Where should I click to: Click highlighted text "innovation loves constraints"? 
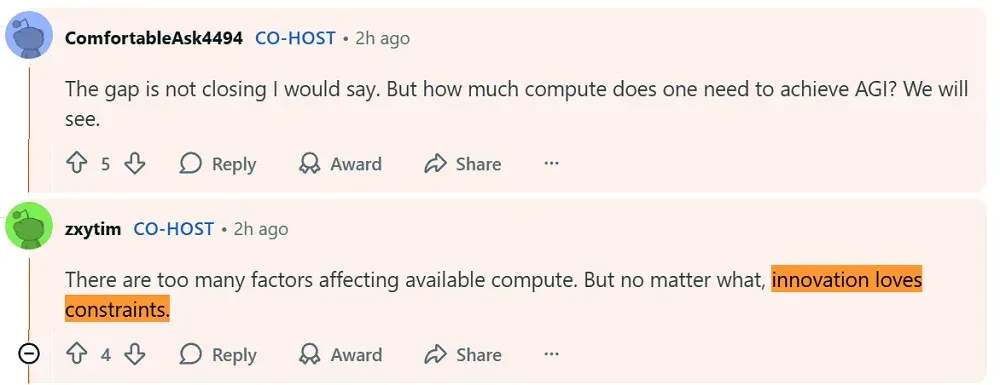pos(494,295)
